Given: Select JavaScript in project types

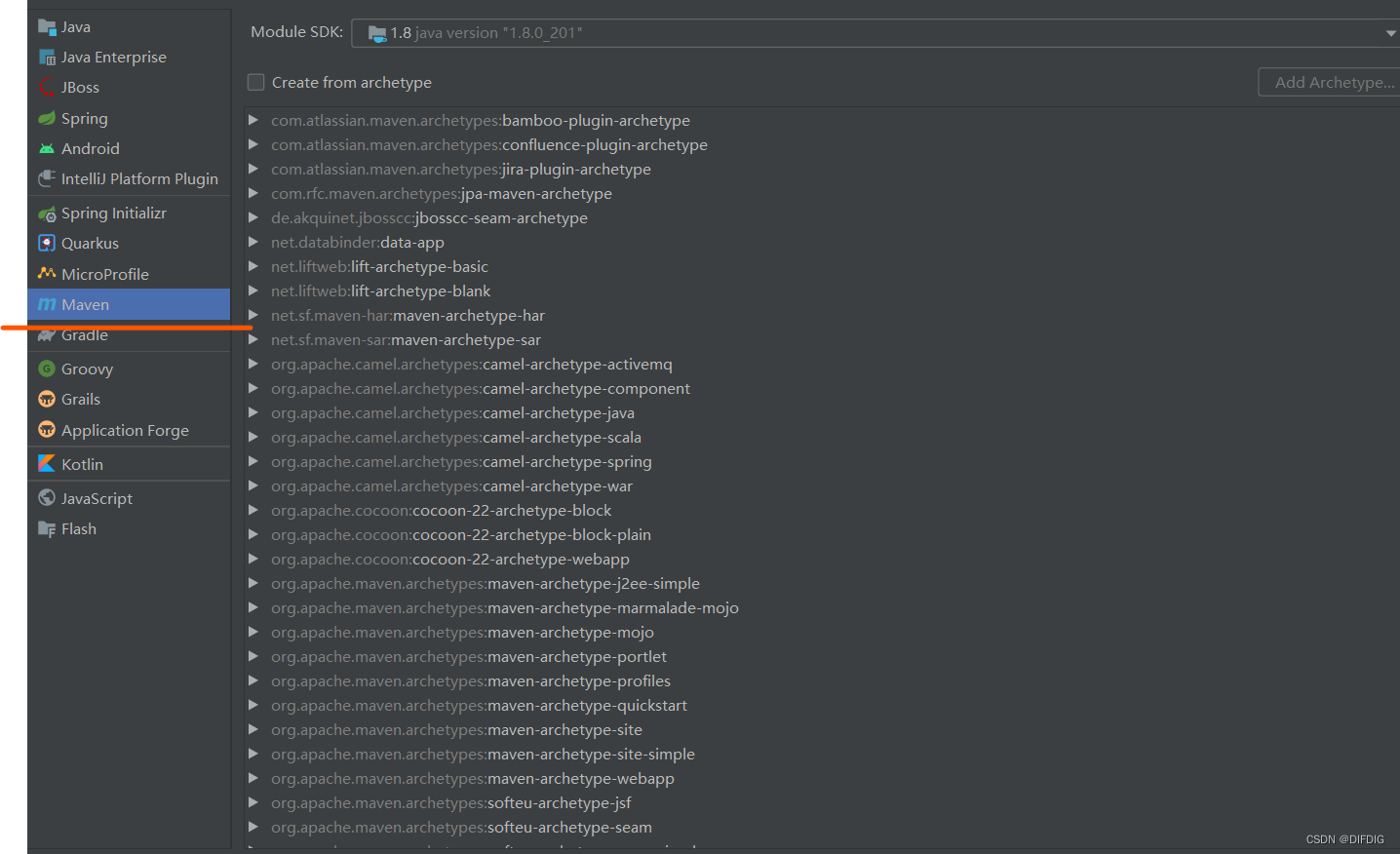Looking at the screenshot, I should (x=129, y=498).
